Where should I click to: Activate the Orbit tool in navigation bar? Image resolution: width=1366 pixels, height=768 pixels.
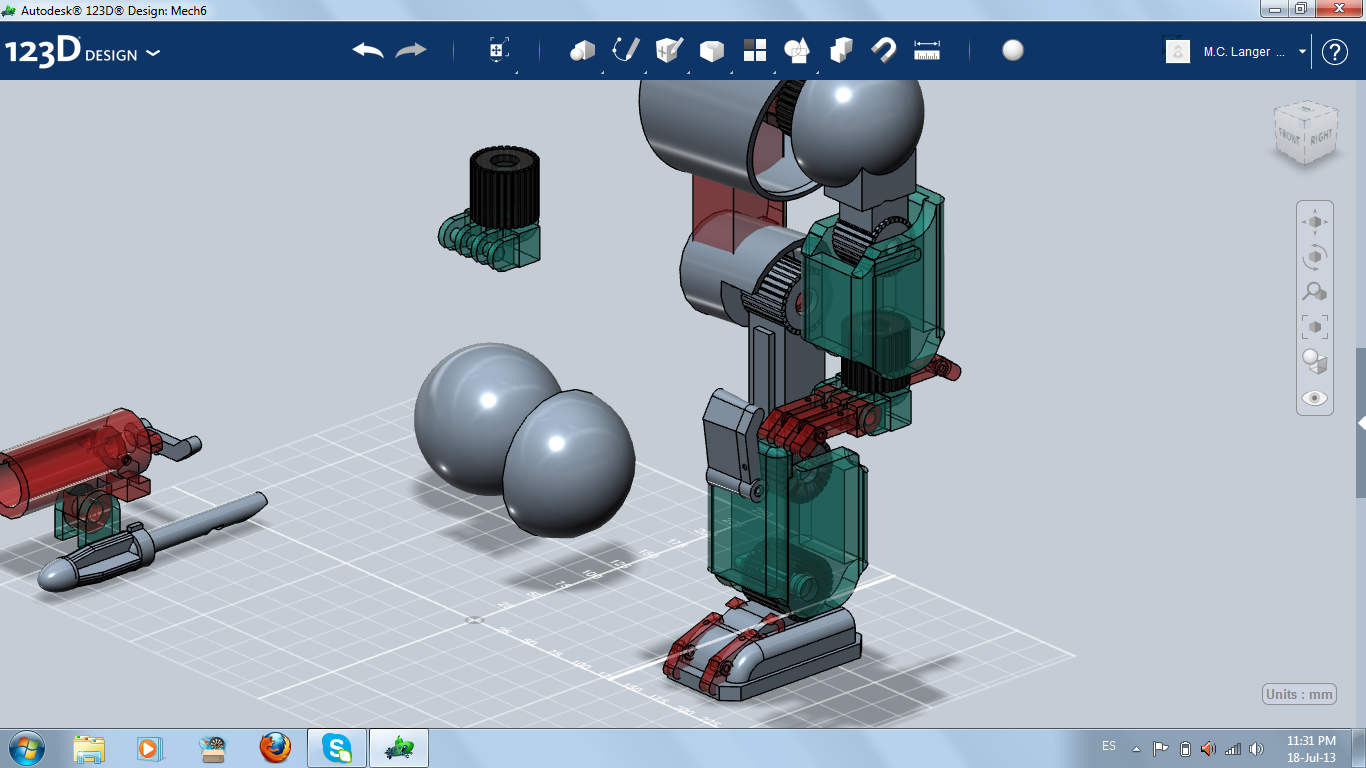coord(1315,257)
